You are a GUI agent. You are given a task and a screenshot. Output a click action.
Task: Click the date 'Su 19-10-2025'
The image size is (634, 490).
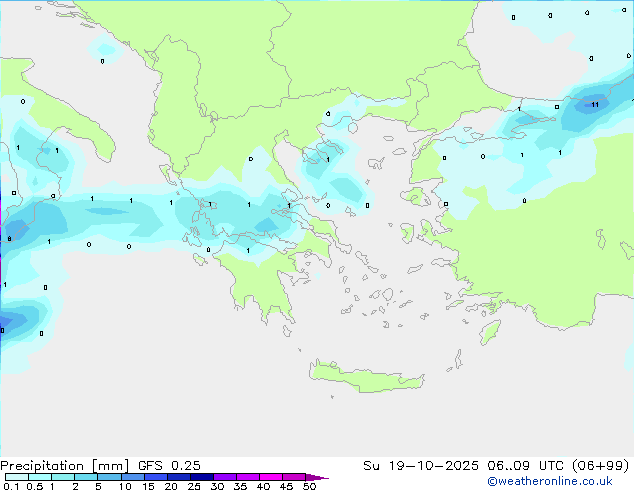point(421,466)
